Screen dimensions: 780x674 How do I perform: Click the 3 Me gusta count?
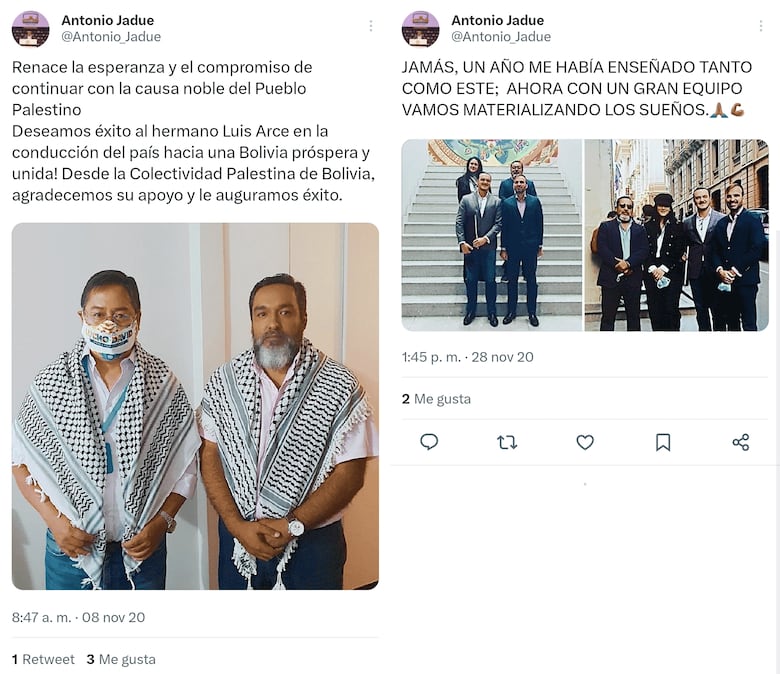pos(121,659)
